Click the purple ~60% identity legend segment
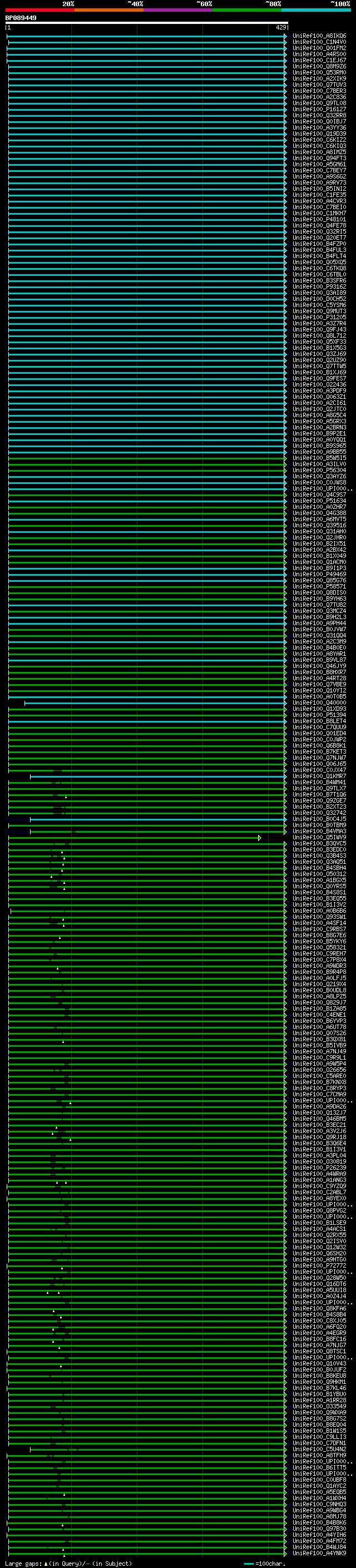Screen dimensions: 356x1568 179,10
